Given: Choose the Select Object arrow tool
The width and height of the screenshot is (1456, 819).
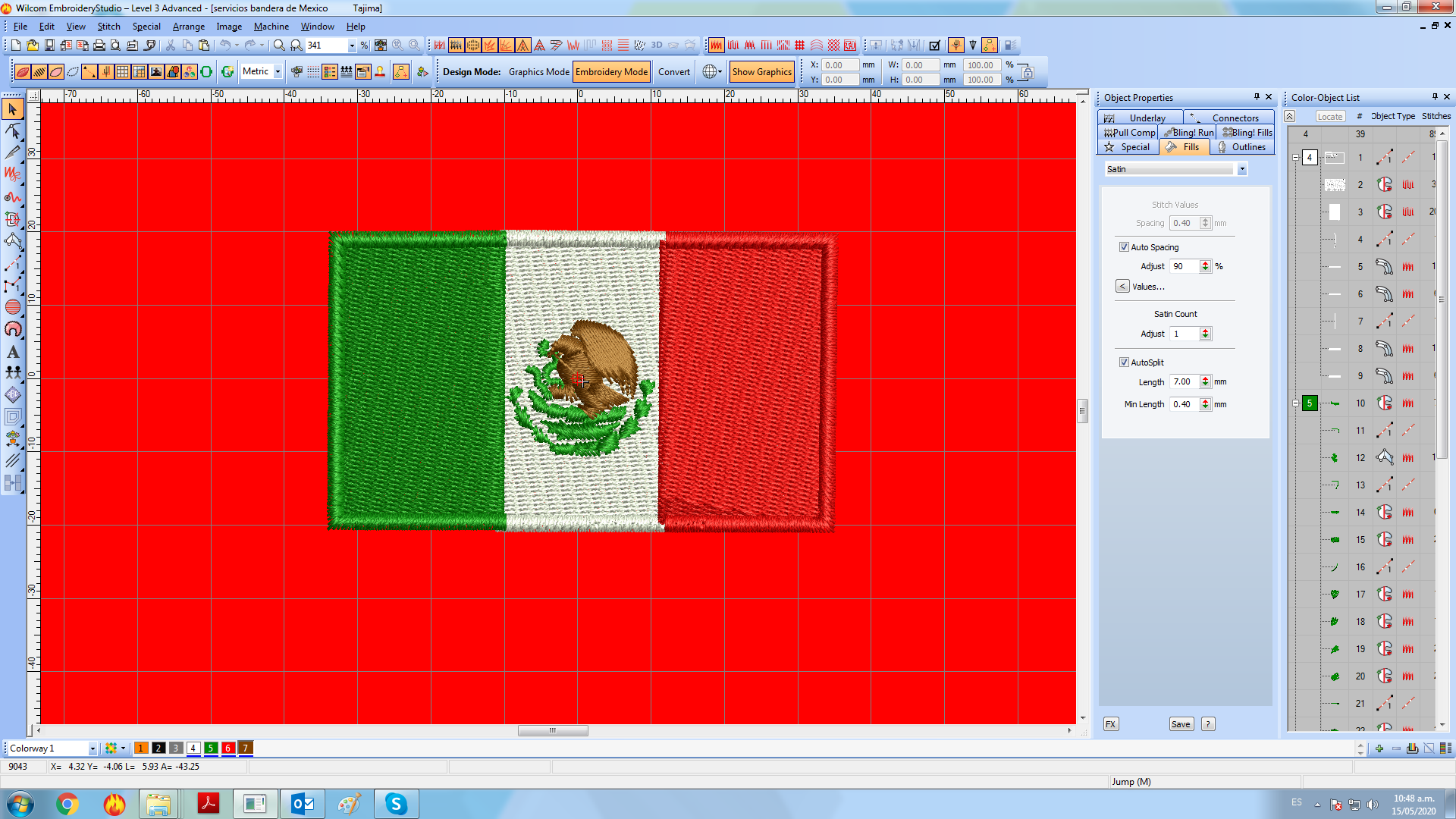Looking at the screenshot, I should [x=13, y=109].
